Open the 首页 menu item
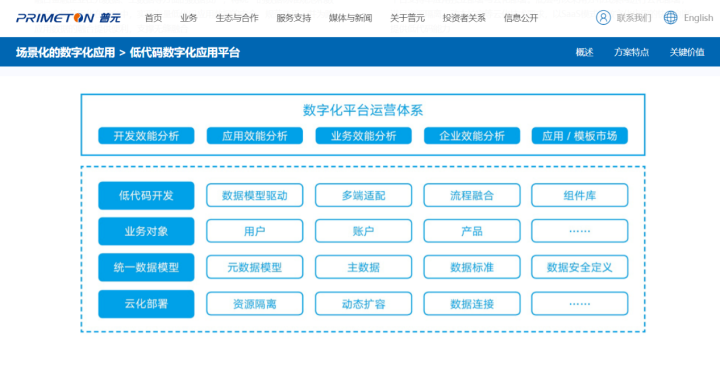Viewport: 720px width, 385px height. click(153, 18)
